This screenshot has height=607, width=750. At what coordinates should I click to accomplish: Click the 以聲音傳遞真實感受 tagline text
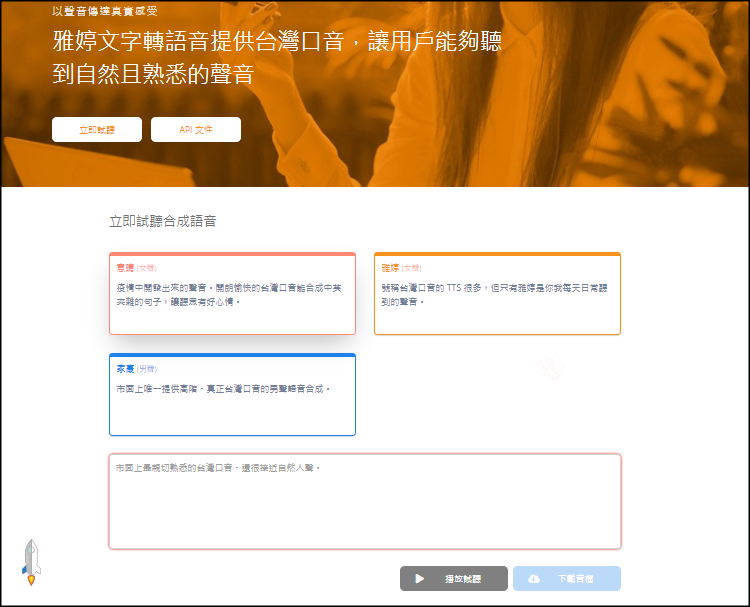(x=105, y=12)
